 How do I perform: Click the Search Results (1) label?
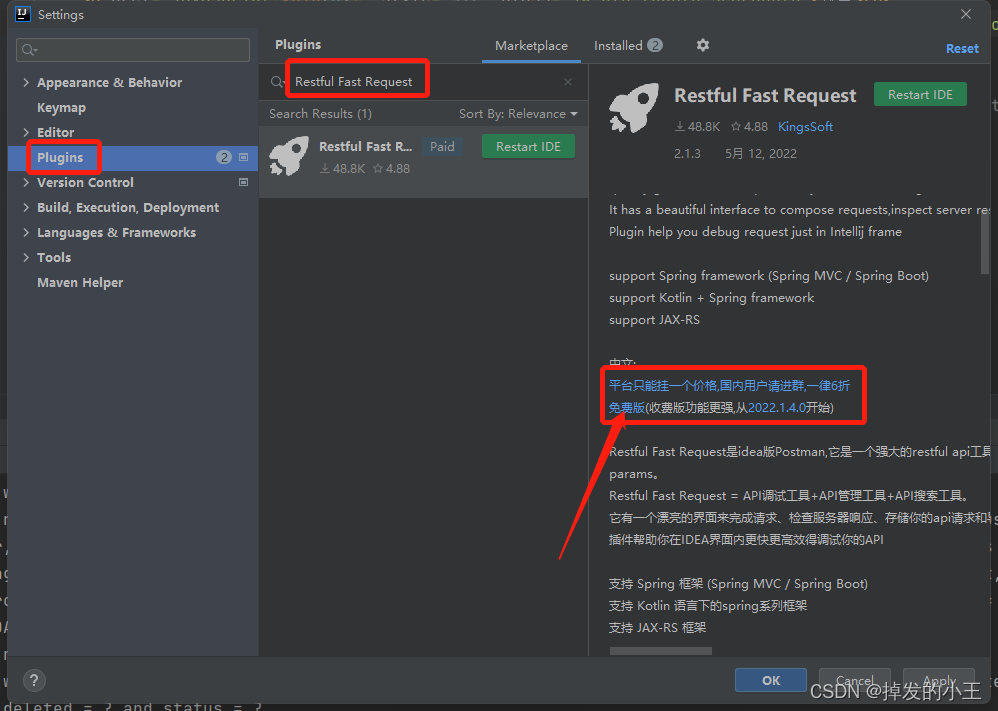[x=320, y=114]
